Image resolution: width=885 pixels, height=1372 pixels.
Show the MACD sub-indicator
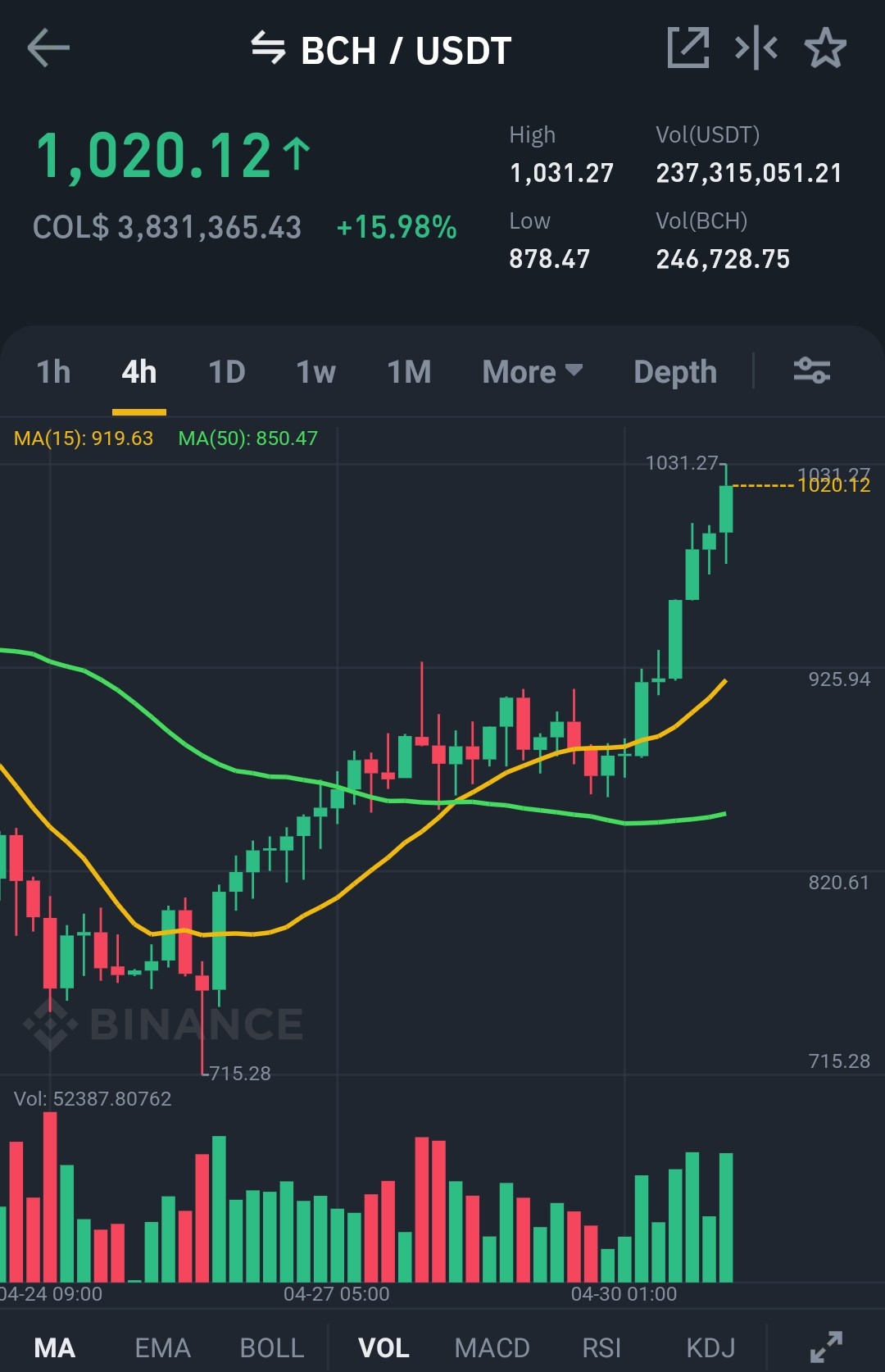point(492,1347)
